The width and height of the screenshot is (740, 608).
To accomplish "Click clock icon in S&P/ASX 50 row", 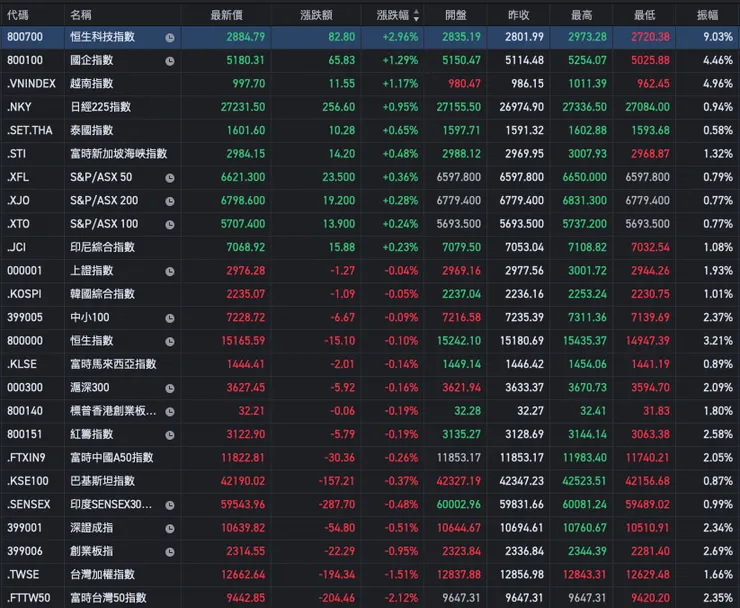I will pos(170,178).
